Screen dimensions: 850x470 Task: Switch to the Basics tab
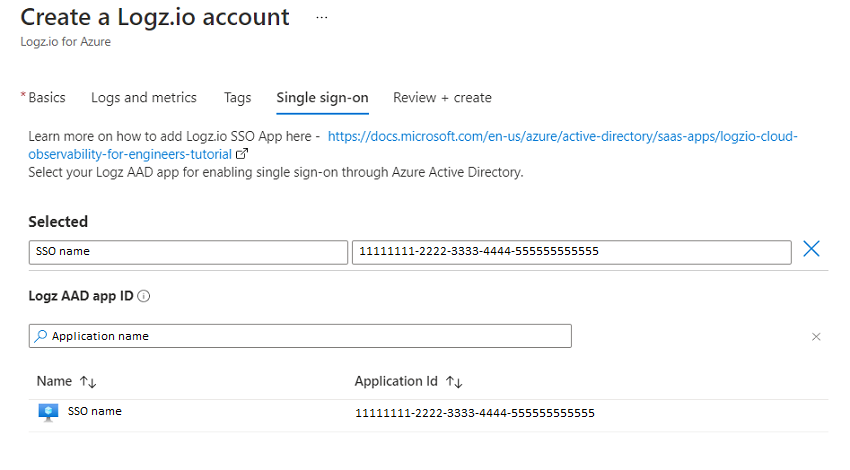(46, 98)
